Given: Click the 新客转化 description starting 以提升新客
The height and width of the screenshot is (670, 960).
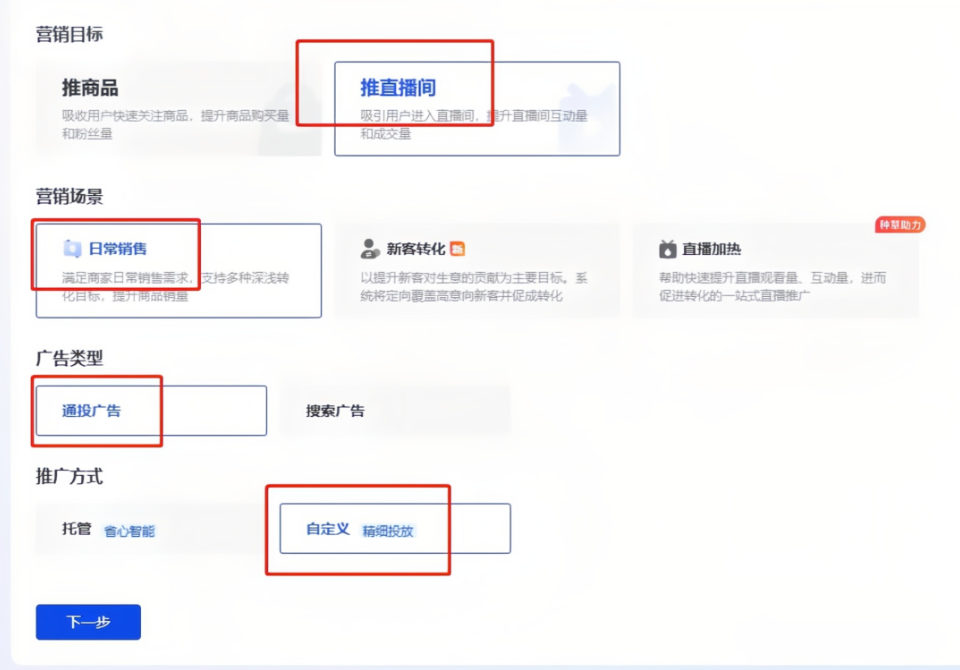Looking at the screenshot, I should coord(474,287).
